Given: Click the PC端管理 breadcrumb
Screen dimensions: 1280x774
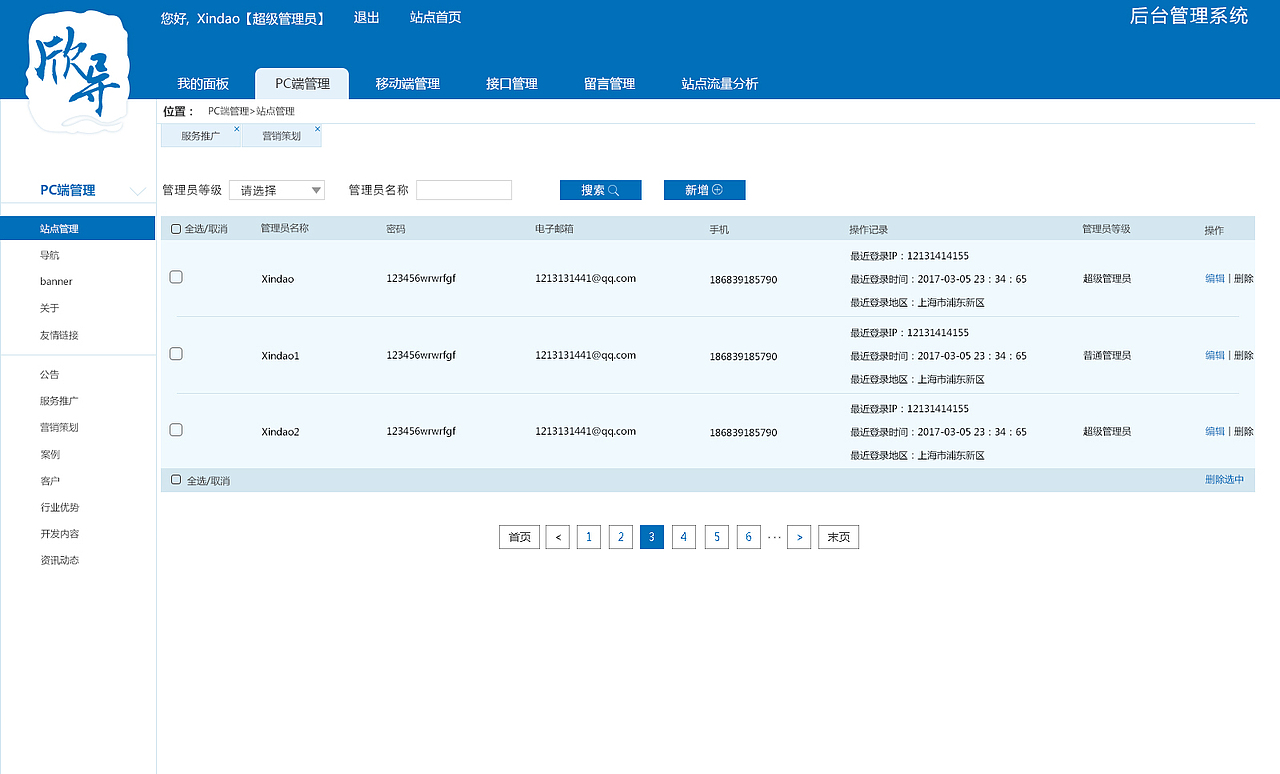Looking at the screenshot, I should (228, 111).
